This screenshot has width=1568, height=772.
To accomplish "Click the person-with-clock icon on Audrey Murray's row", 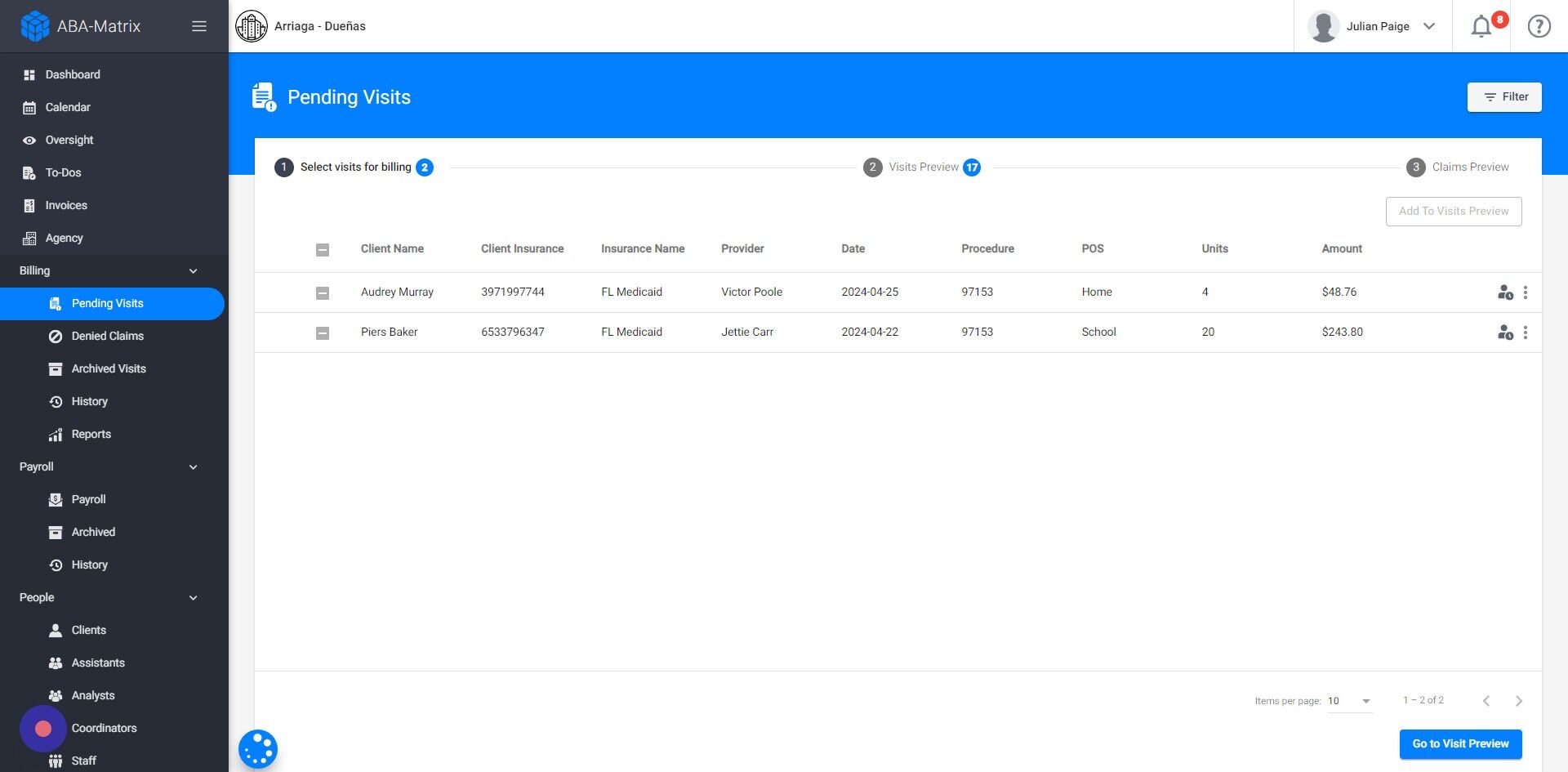I will click(1505, 292).
